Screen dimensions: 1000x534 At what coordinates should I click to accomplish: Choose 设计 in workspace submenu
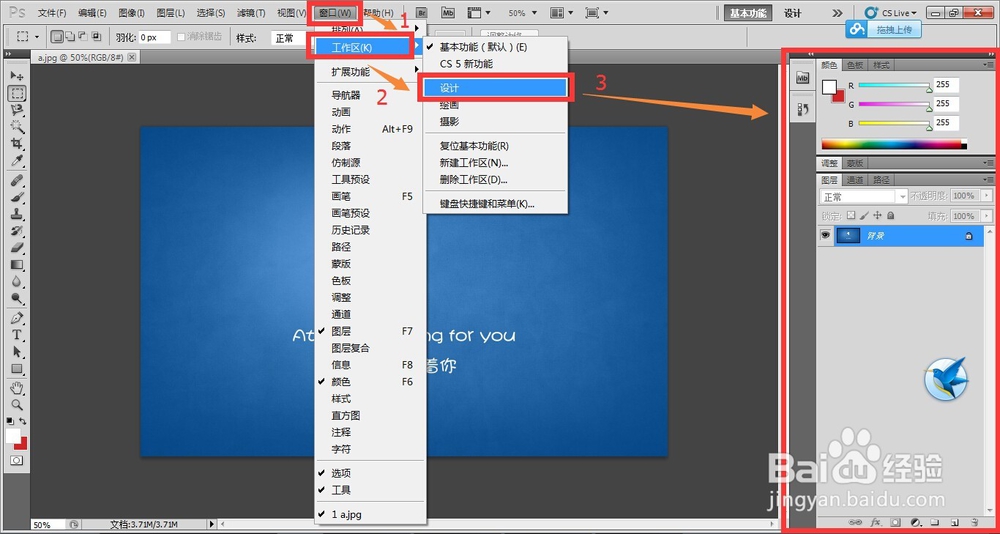tap(495, 88)
